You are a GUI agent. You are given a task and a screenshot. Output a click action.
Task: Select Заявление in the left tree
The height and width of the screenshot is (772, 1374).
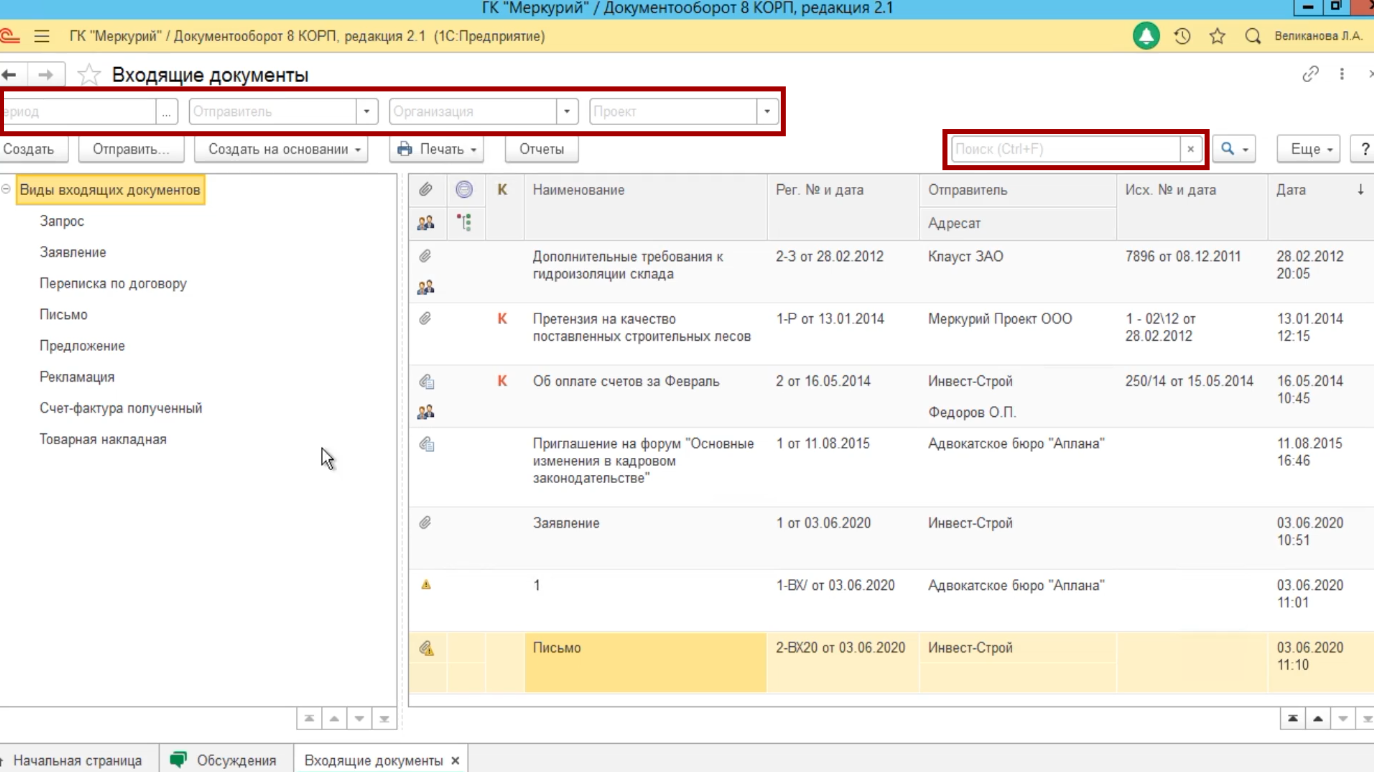coord(73,252)
